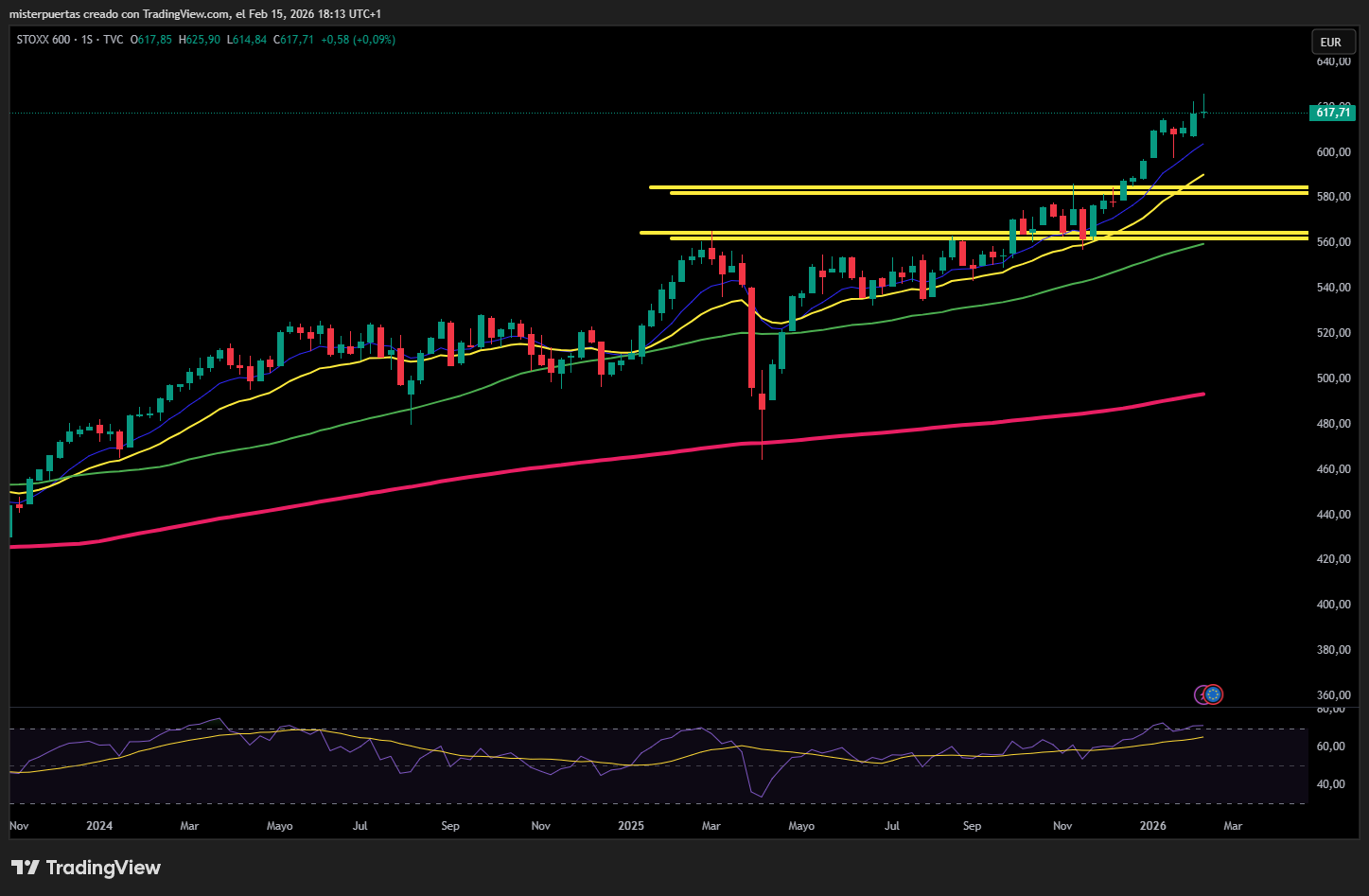Click the open value O617,85 in legend
This screenshot has width=1369, height=896.
[151, 40]
